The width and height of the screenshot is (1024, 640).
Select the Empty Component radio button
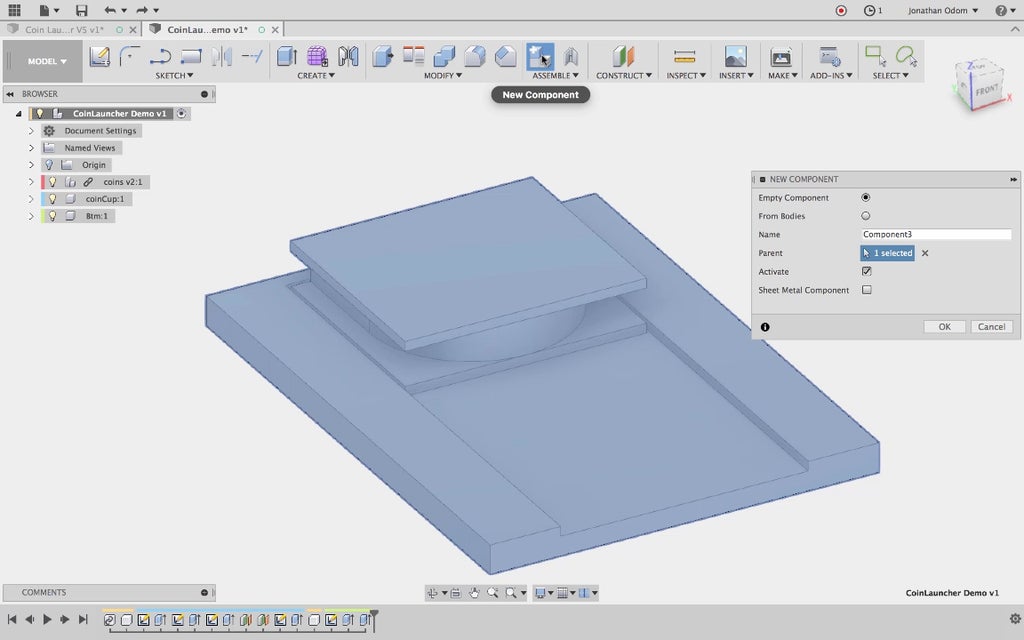click(866, 197)
